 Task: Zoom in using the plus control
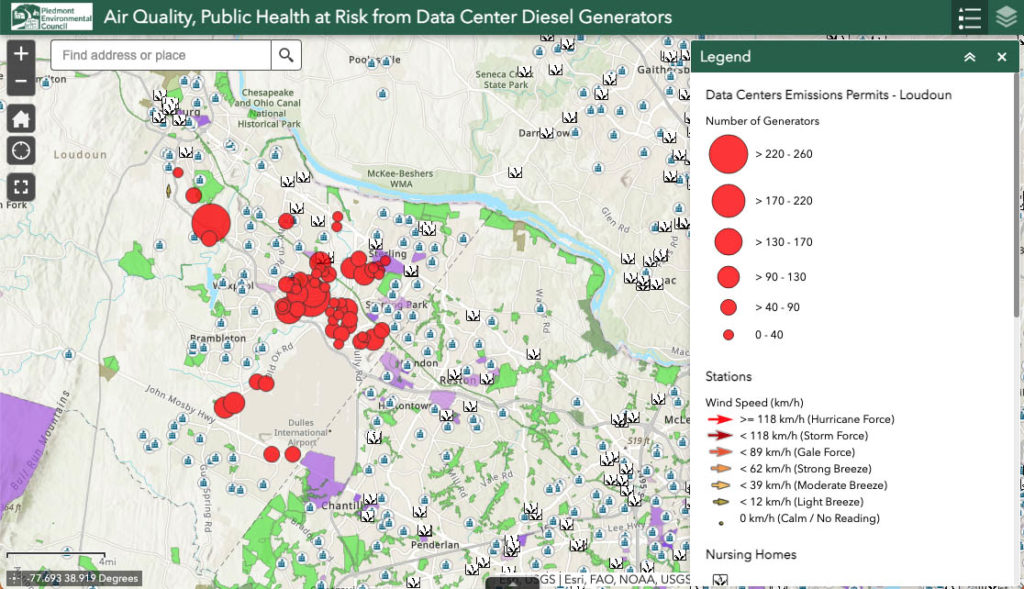point(20,52)
